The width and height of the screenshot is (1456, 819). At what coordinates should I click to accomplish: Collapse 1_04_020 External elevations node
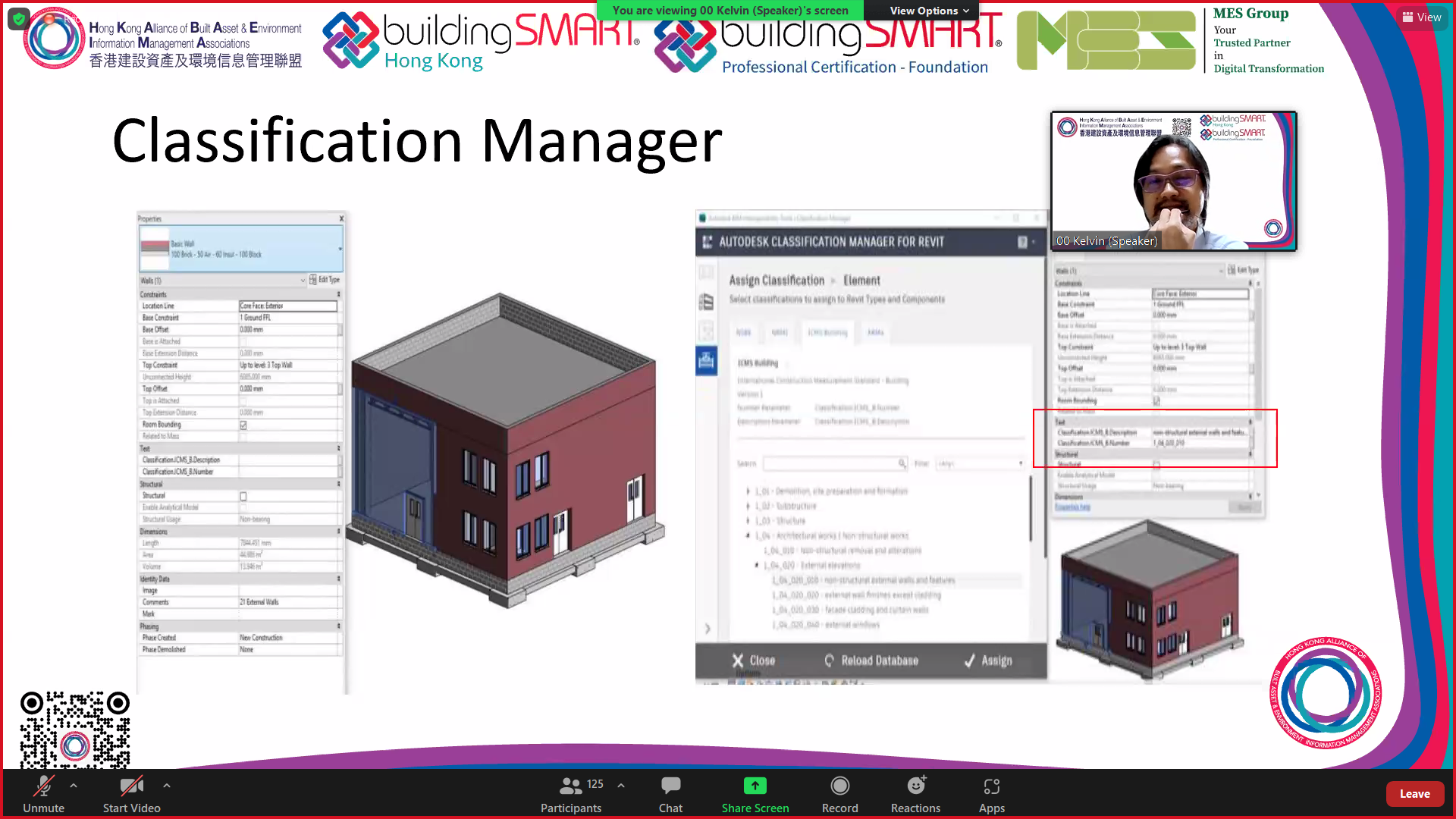click(x=757, y=566)
